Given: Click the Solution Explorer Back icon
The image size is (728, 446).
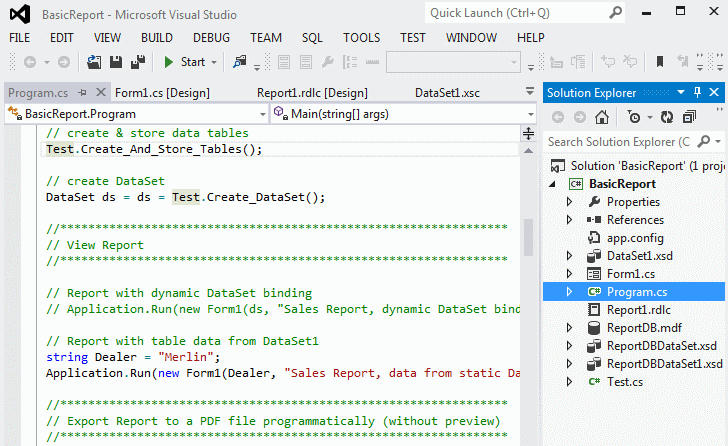Looking at the screenshot, I should [558, 117].
